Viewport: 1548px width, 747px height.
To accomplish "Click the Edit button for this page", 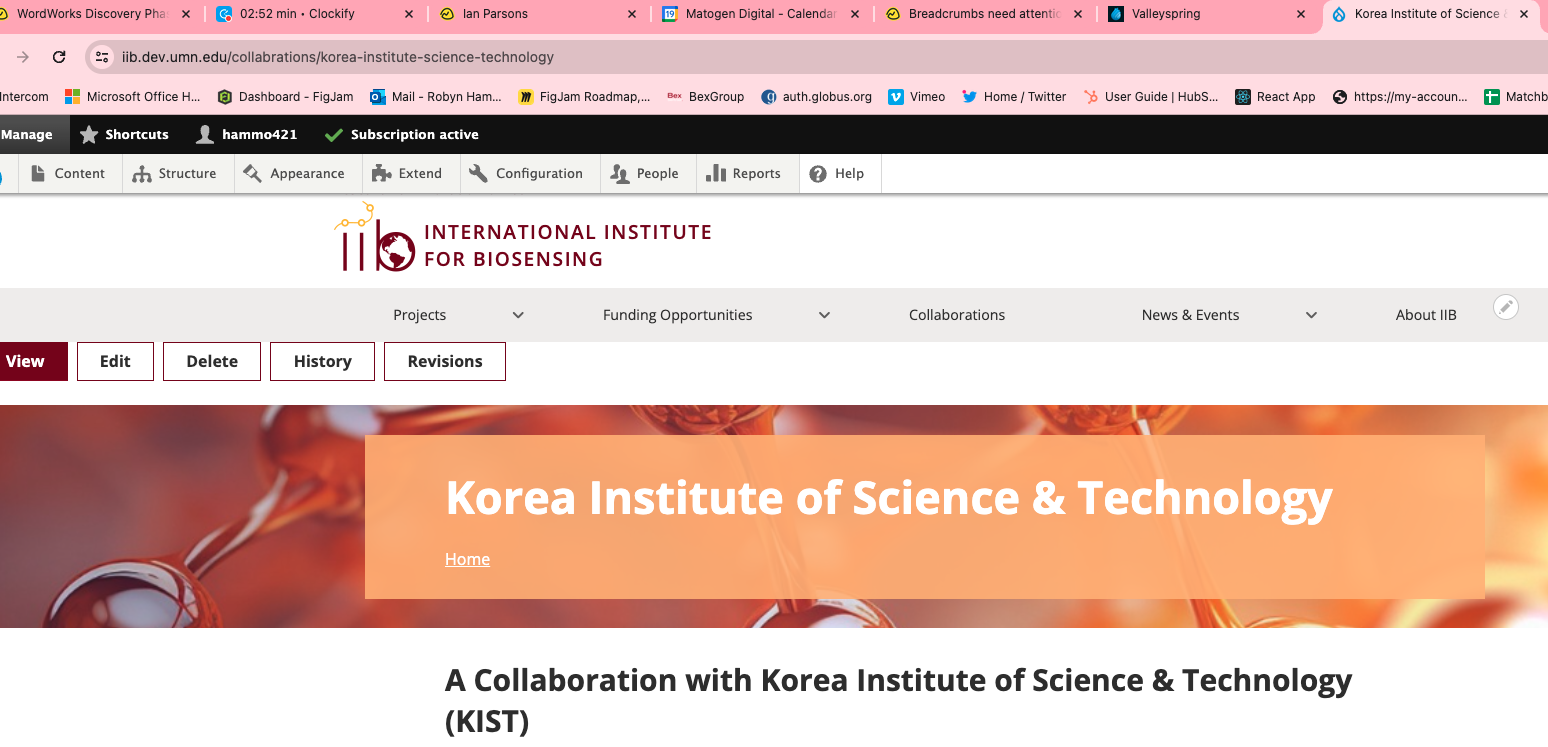I will click(x=115, y=361).
